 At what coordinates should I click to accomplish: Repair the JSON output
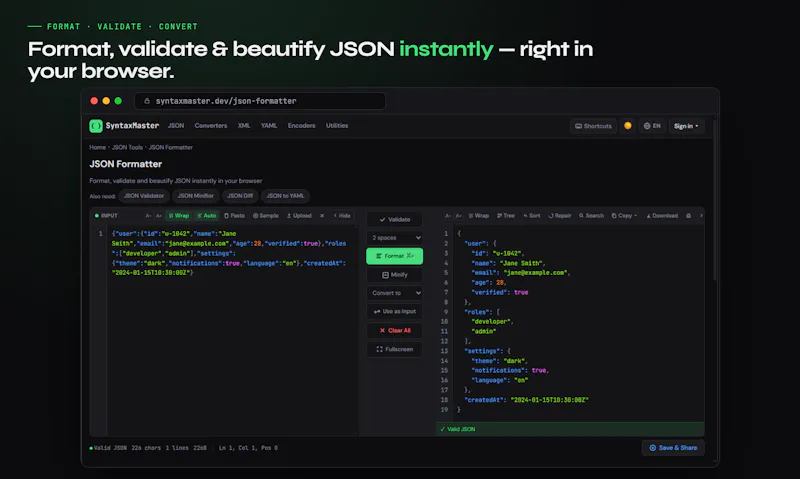pyautogui.click(x=560, y=216)
